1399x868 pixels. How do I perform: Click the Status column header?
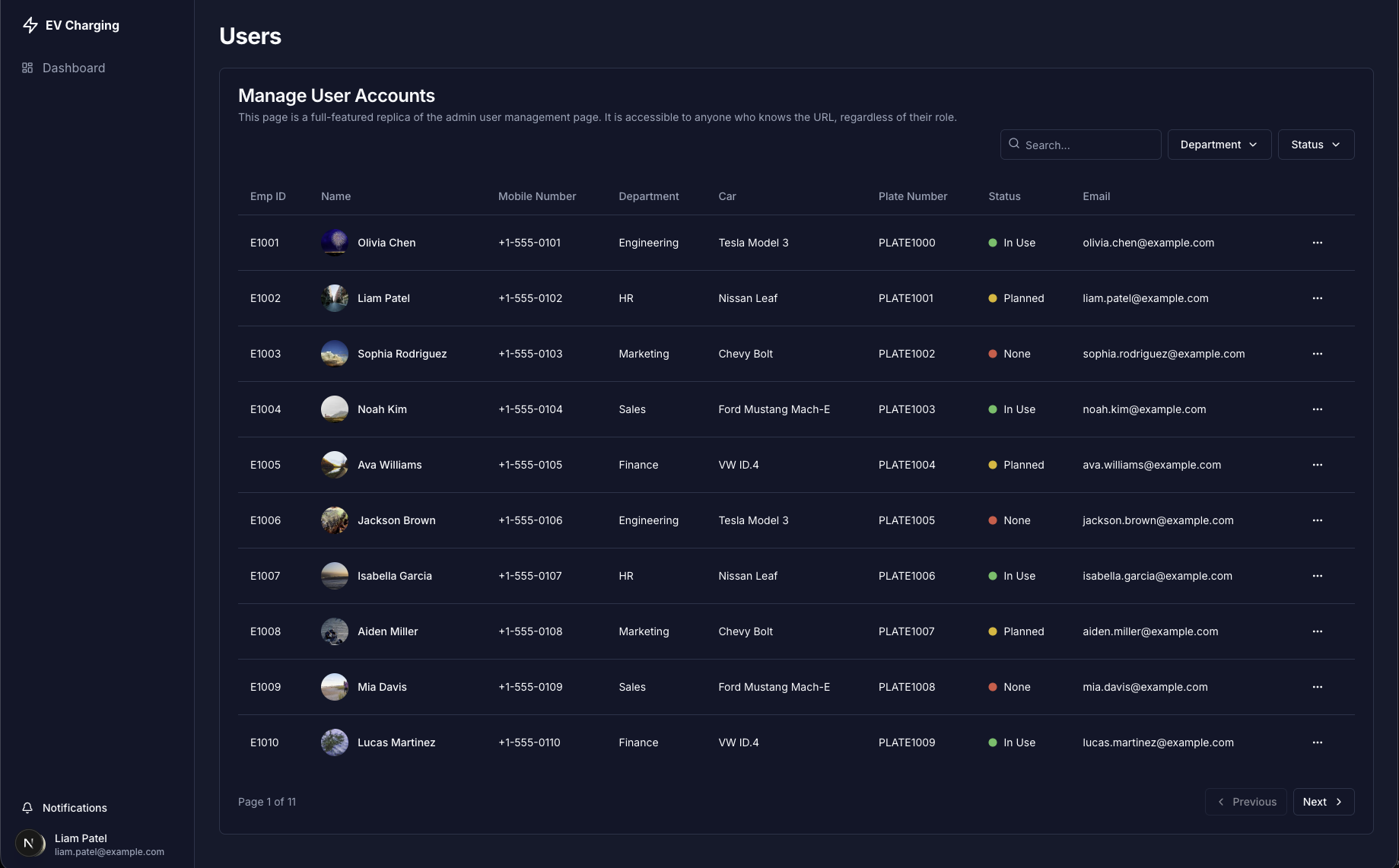coord(1004,196)
